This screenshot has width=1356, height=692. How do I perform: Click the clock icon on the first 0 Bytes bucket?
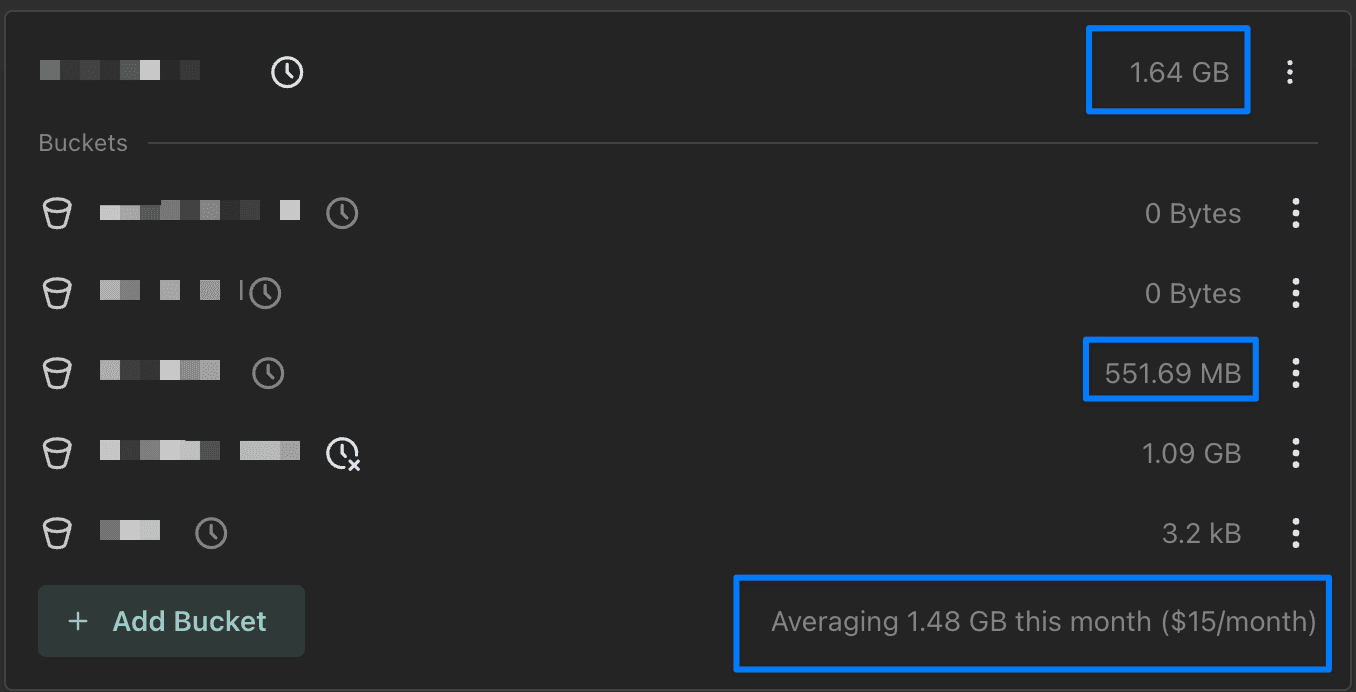342,213
